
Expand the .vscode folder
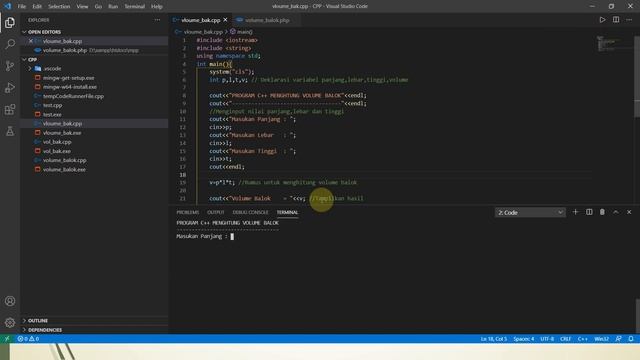click(52, 69)
